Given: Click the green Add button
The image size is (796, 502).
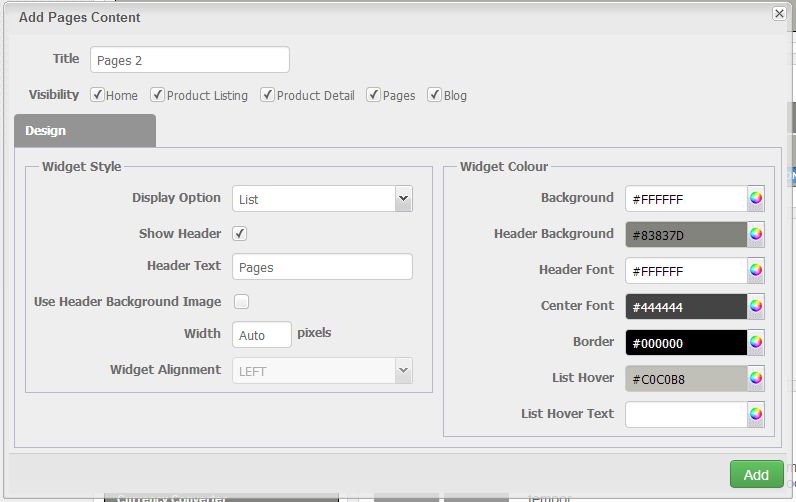Looking at the screenshot, I should pyautogui.click(x=756, y=474).
